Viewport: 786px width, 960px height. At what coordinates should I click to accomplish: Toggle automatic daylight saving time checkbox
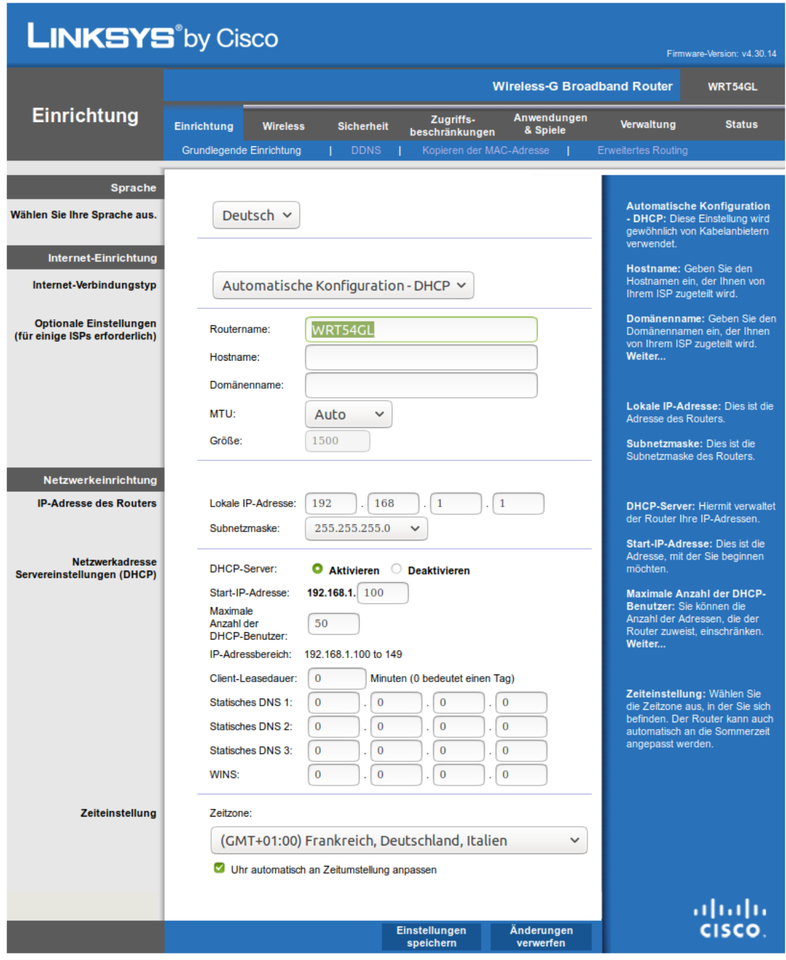[x=219, y=869]
